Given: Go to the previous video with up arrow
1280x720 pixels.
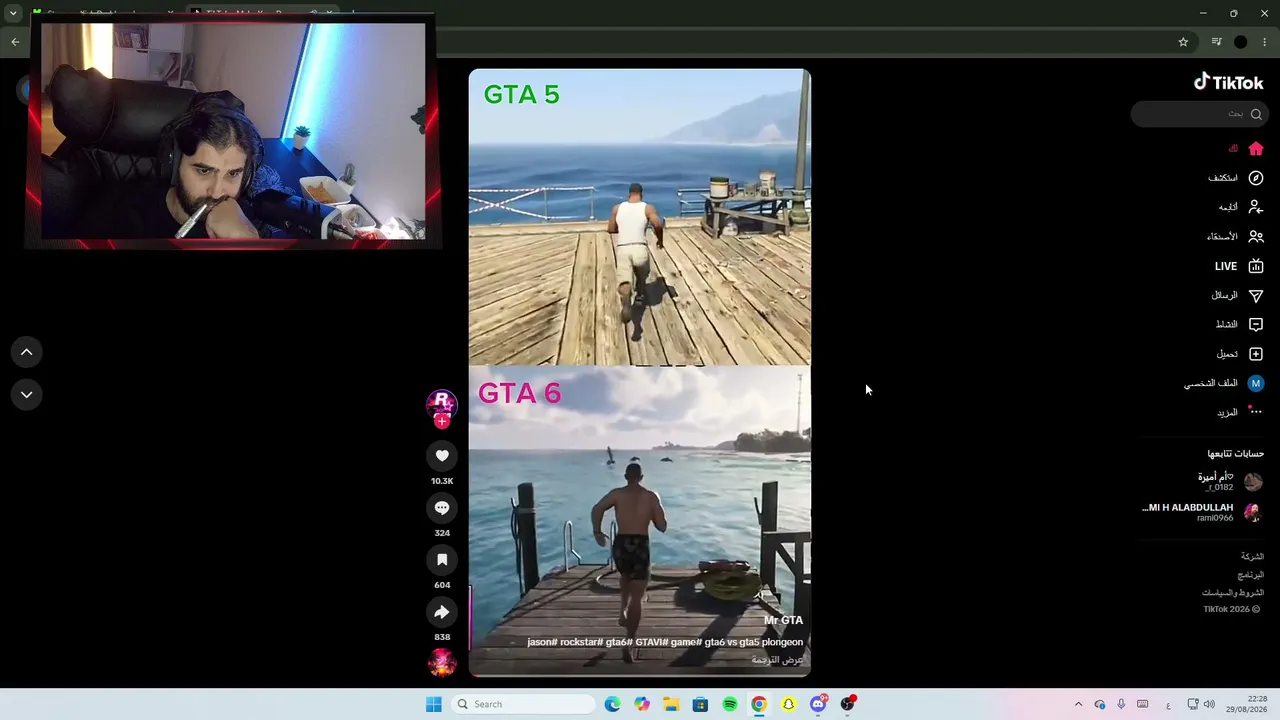Looking at the screenshot, I should click(27, 352).
